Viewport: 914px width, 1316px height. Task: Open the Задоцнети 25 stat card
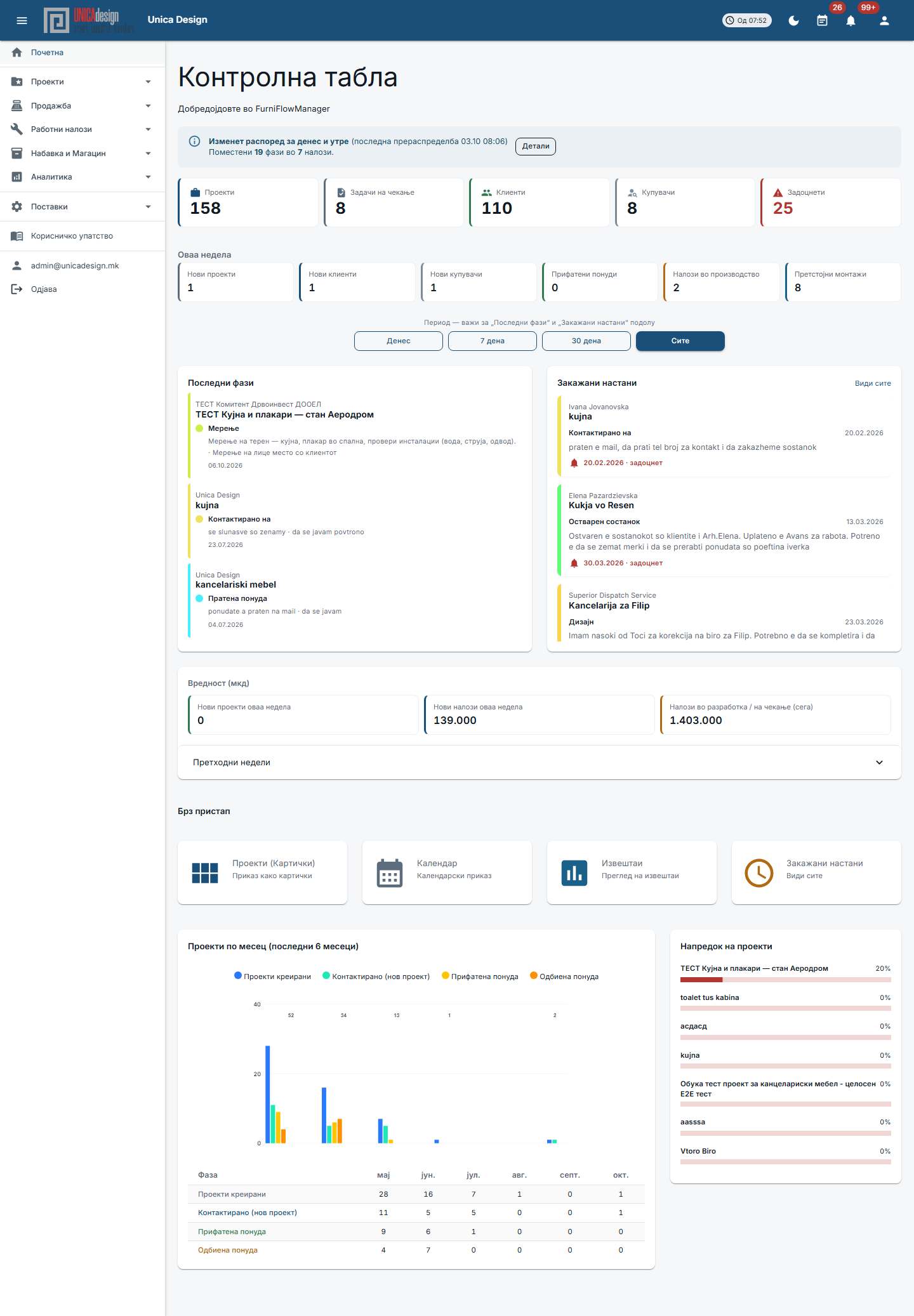(831, 202)
